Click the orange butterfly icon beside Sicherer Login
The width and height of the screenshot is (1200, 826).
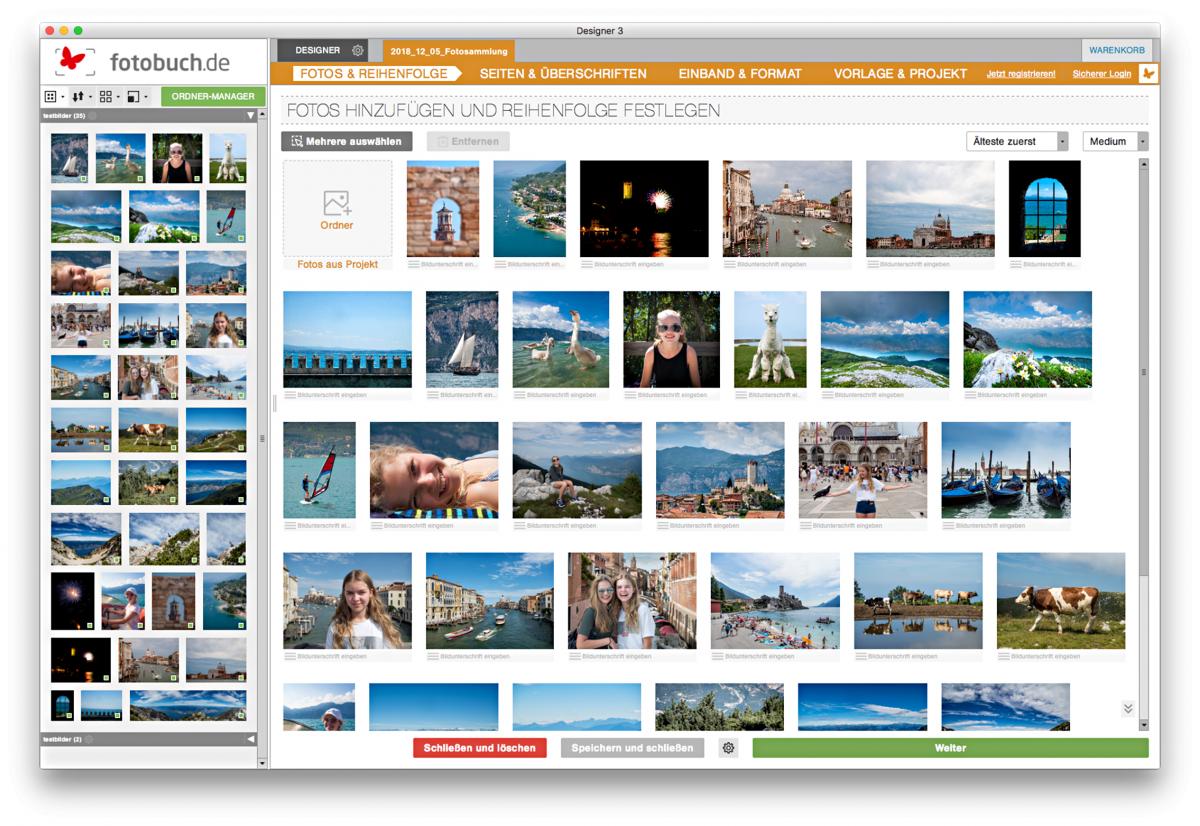1149,73
